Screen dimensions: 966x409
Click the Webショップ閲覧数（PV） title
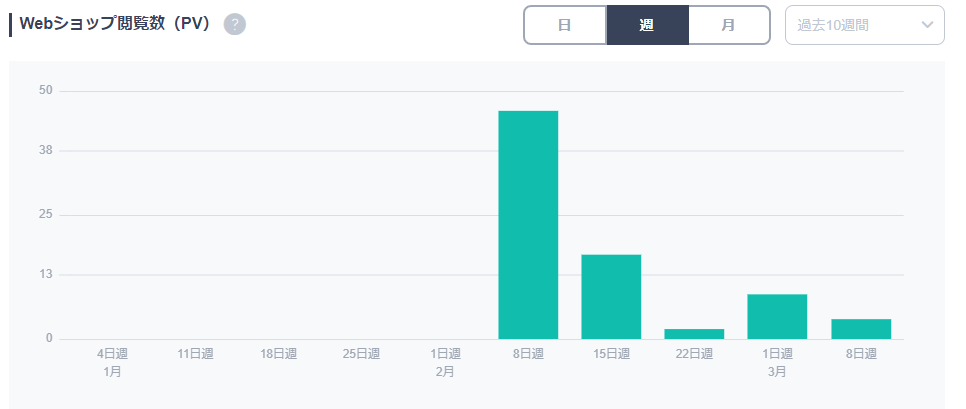coord(114,24)
